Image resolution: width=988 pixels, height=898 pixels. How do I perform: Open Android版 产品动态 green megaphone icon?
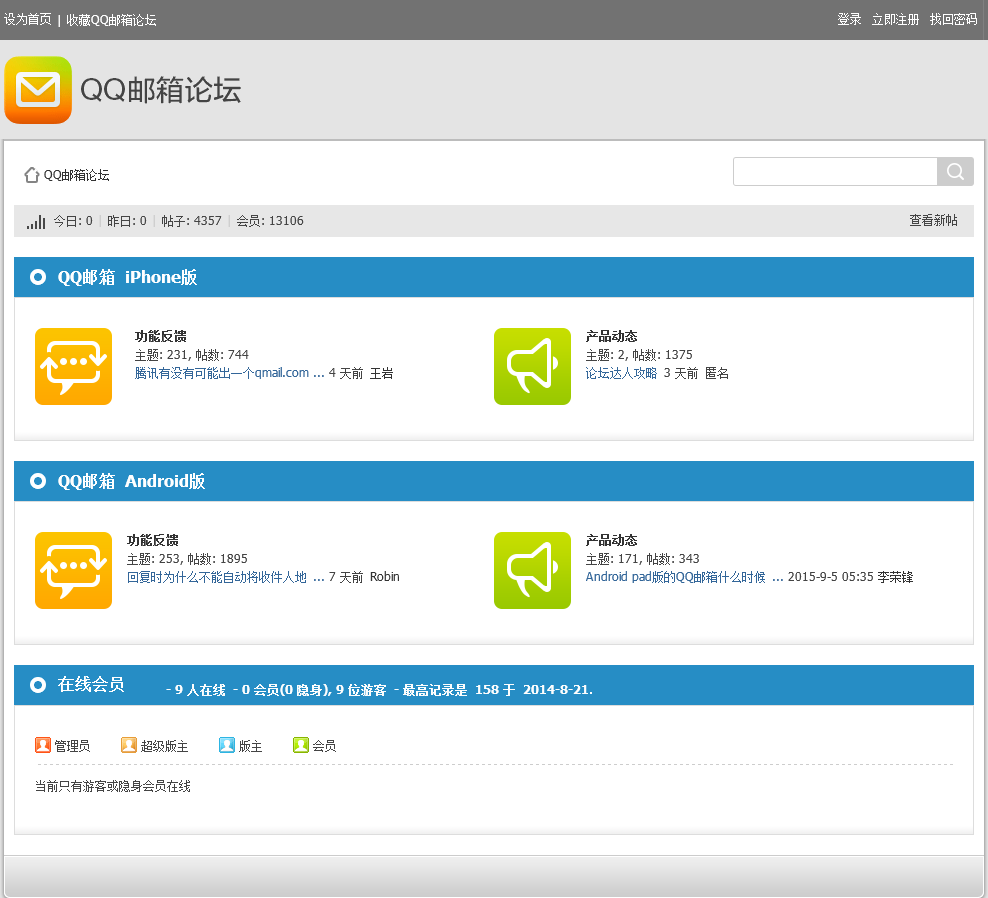pyautogui.click(x=532, y=570)
